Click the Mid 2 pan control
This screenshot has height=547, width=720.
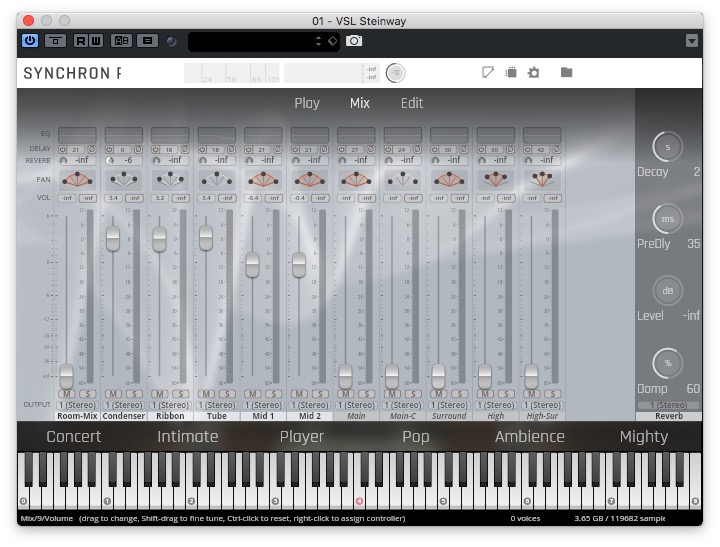[x=309, y=180]
